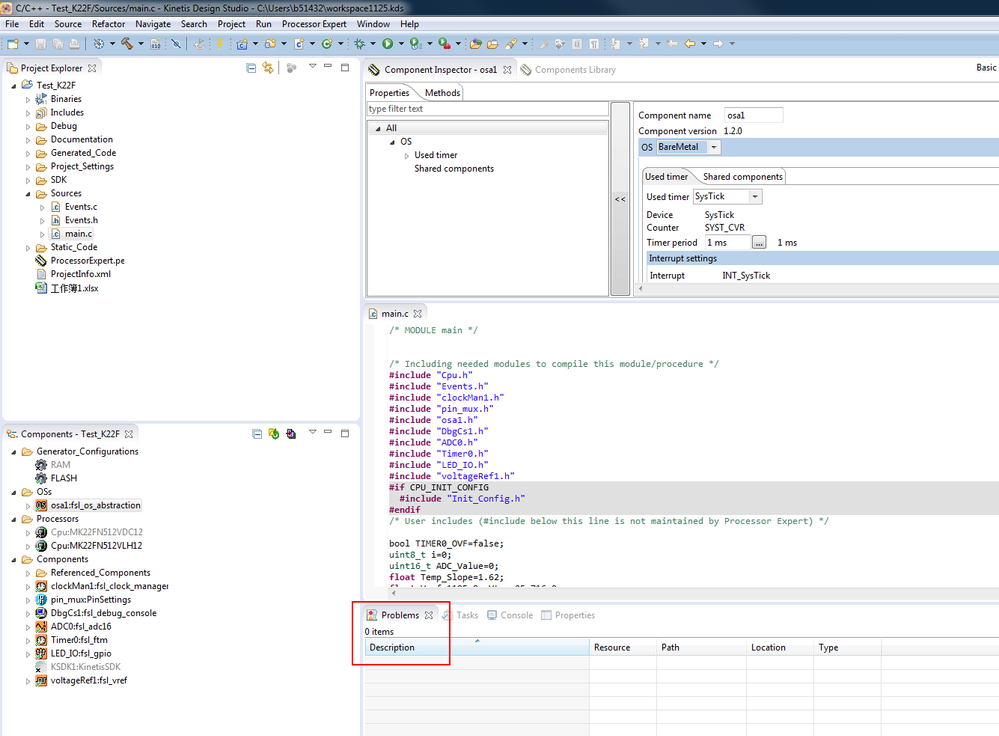Start debugging with the bug icon

(360, 44)
